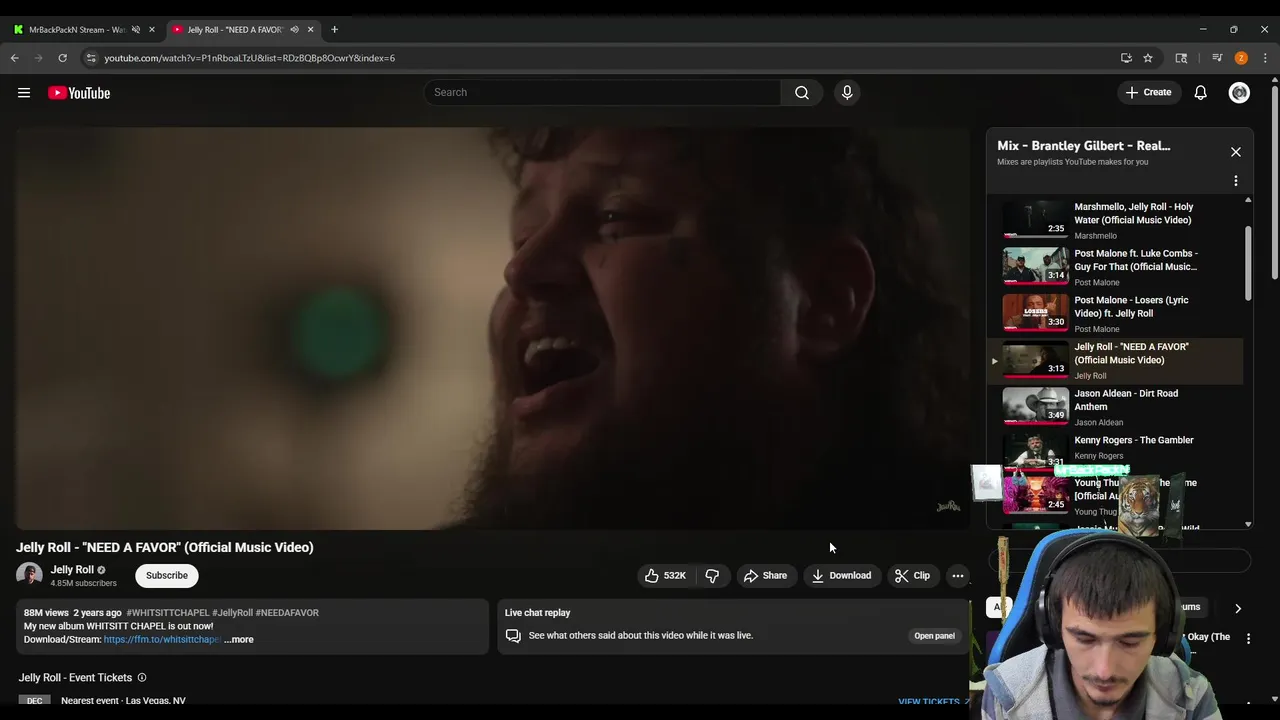Viewport: 1280px width, 720px height.
Task: Select current Jelly Roll NEED A FAVOR playlist item
Action: 1113,360
